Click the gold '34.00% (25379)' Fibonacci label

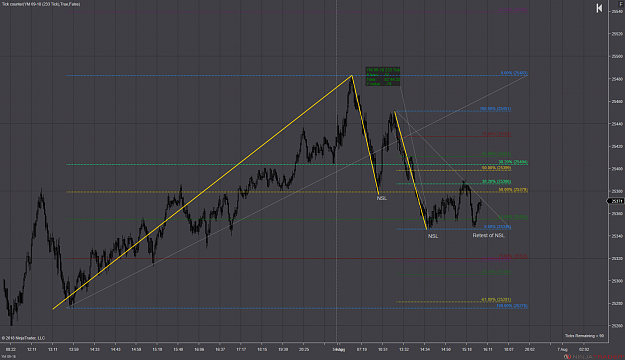click(513, 190)
